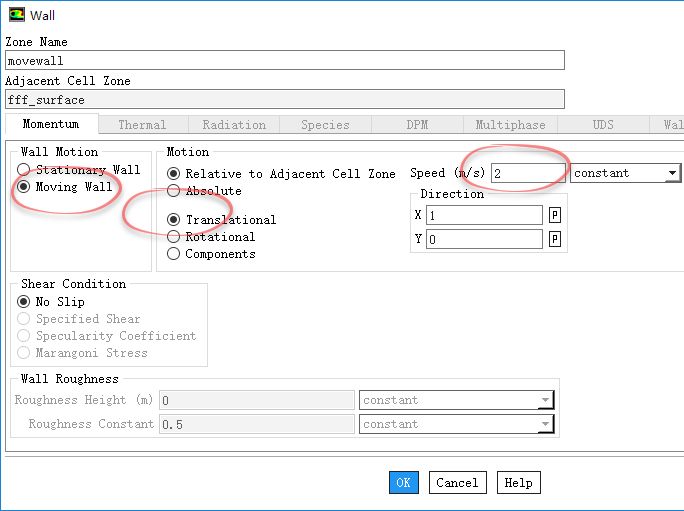This screenshot has height=511, width=684.
Task: Open the Roughness Constant dropdown
Action: pos(456,424)
